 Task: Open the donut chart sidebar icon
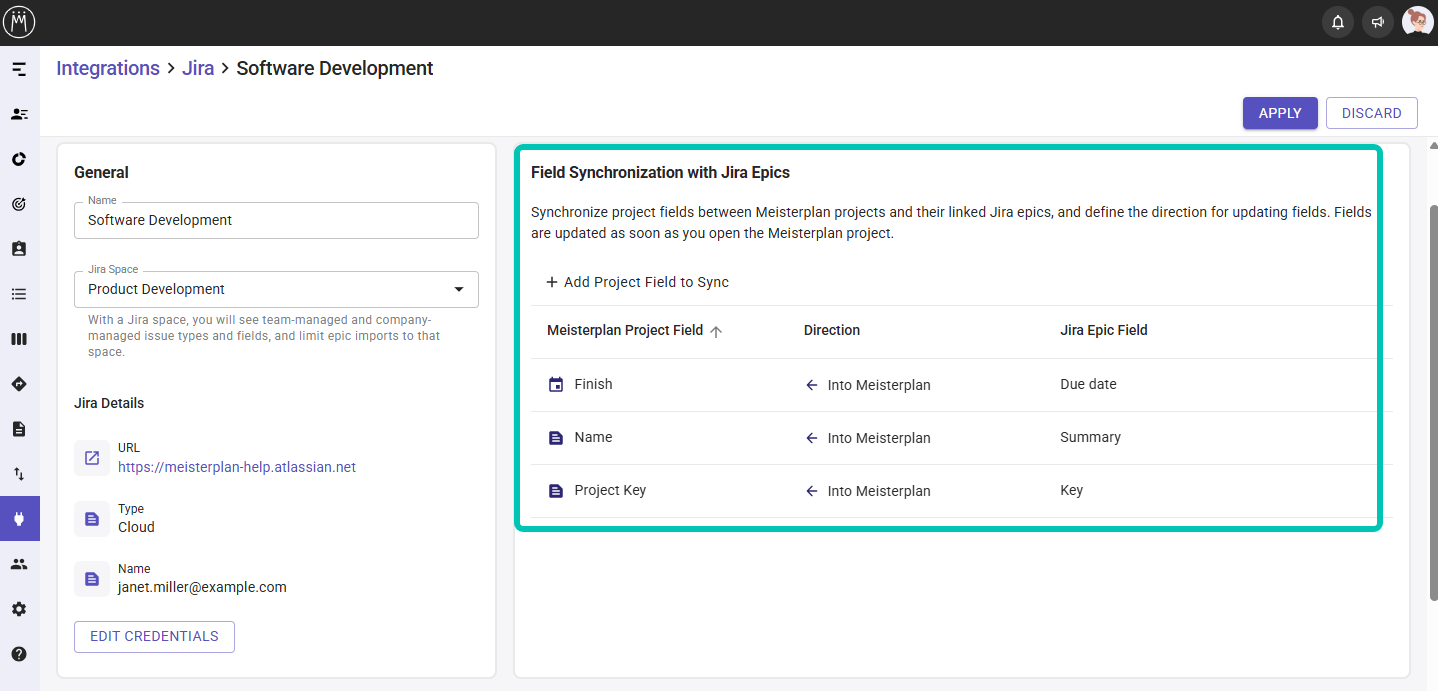(19, 159)
